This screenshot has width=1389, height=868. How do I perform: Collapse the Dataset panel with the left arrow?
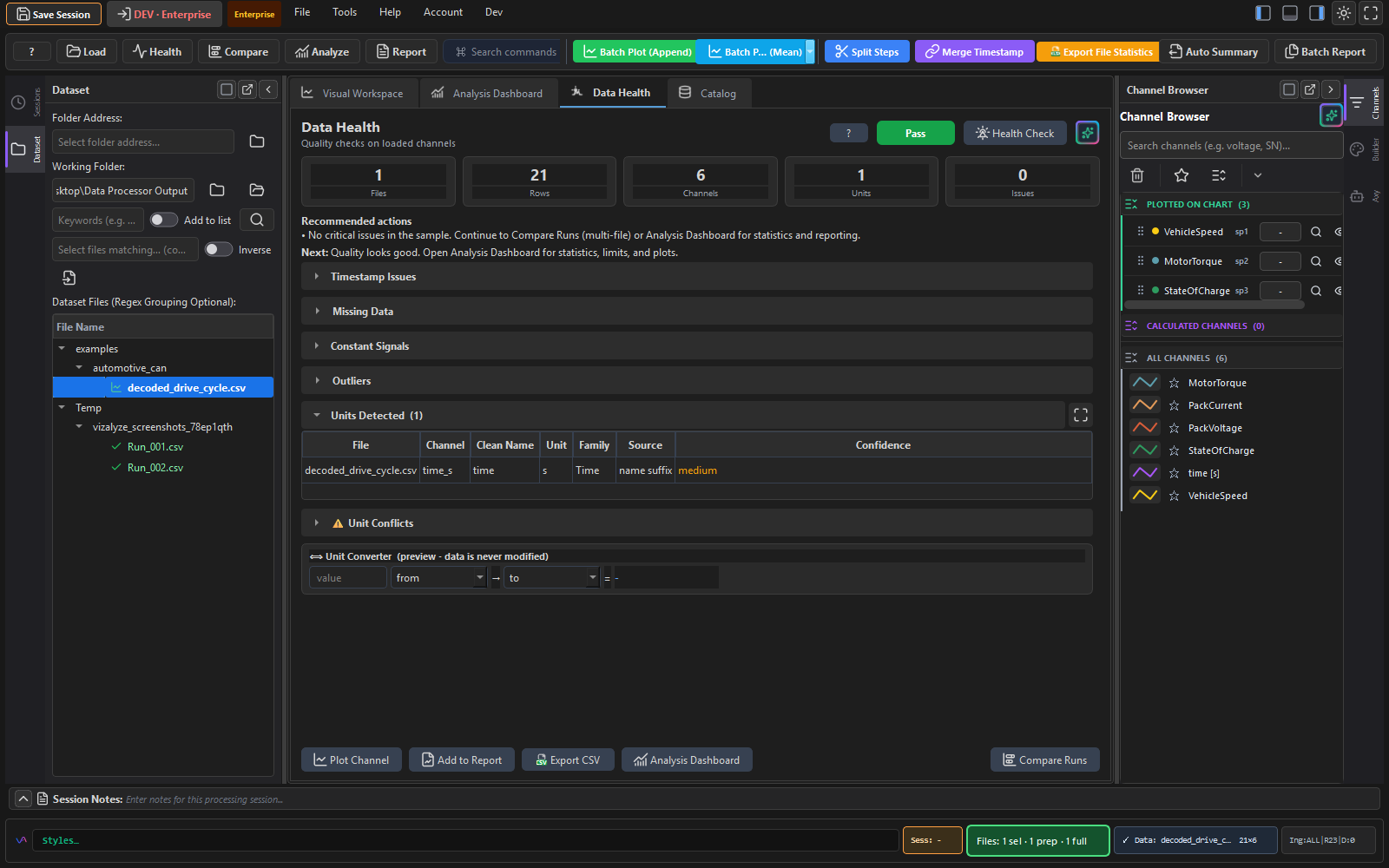268,89
